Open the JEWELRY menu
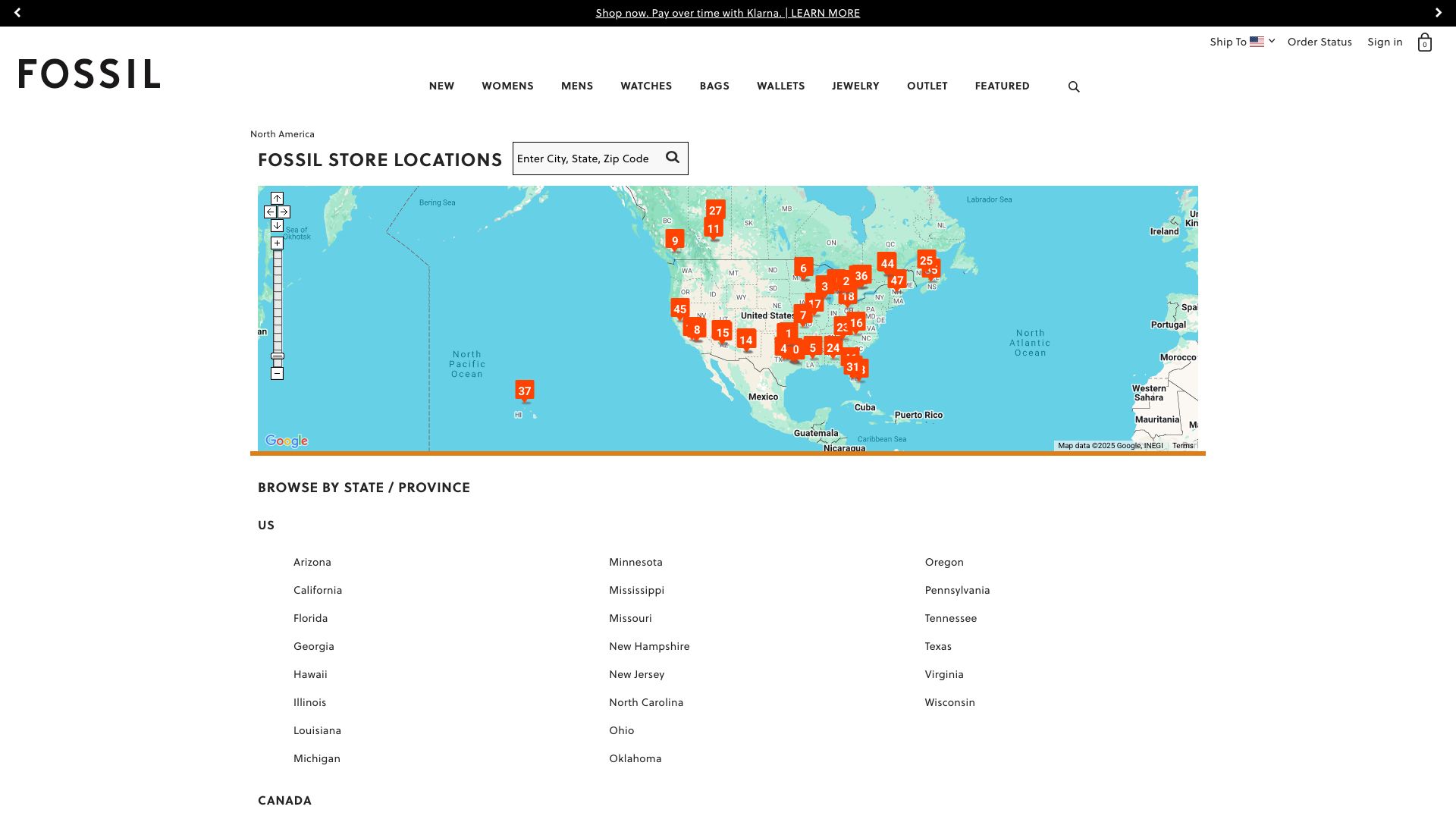This screenshot has width=1456, height=819. 855,86
